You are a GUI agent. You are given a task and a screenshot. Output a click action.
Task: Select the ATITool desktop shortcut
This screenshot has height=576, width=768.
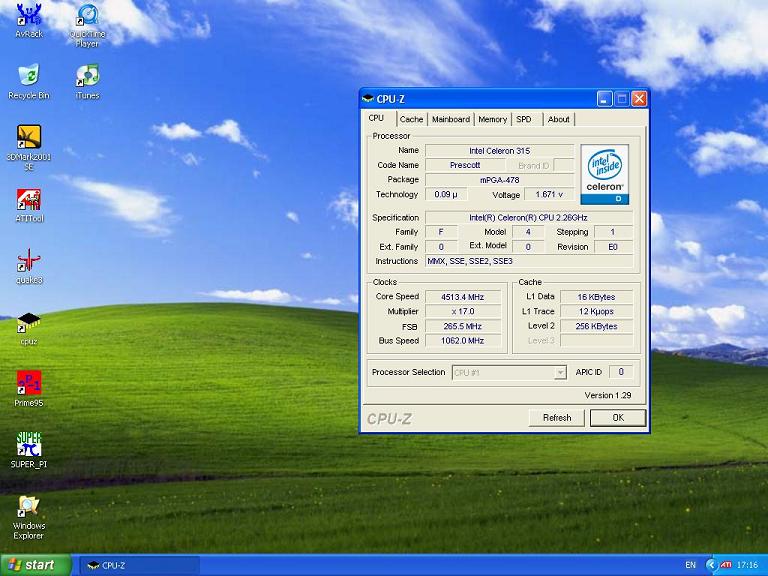pyautogui.click(x=29, y=206)
